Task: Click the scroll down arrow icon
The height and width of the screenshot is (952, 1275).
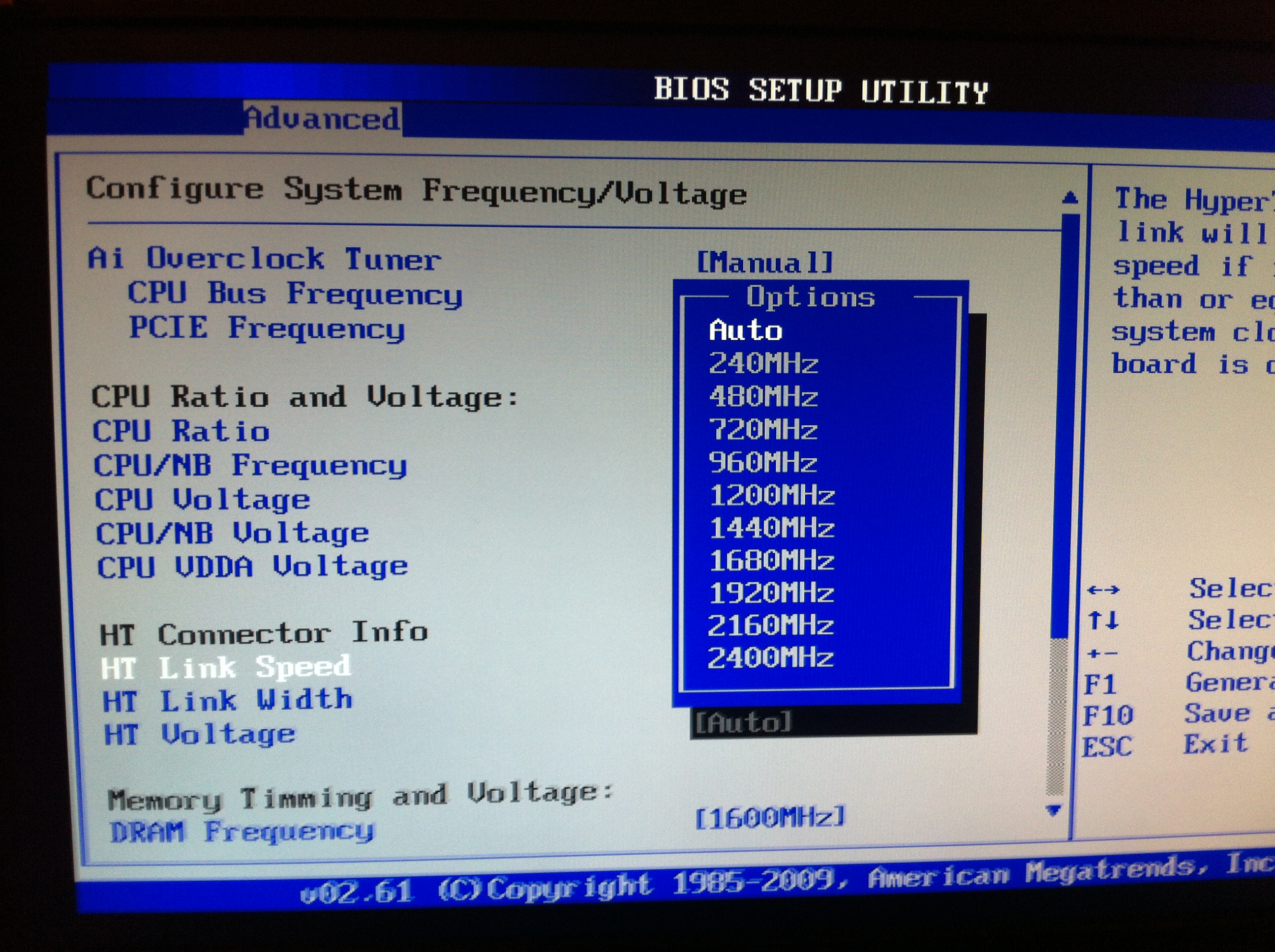Action: tap(1053, 810)
